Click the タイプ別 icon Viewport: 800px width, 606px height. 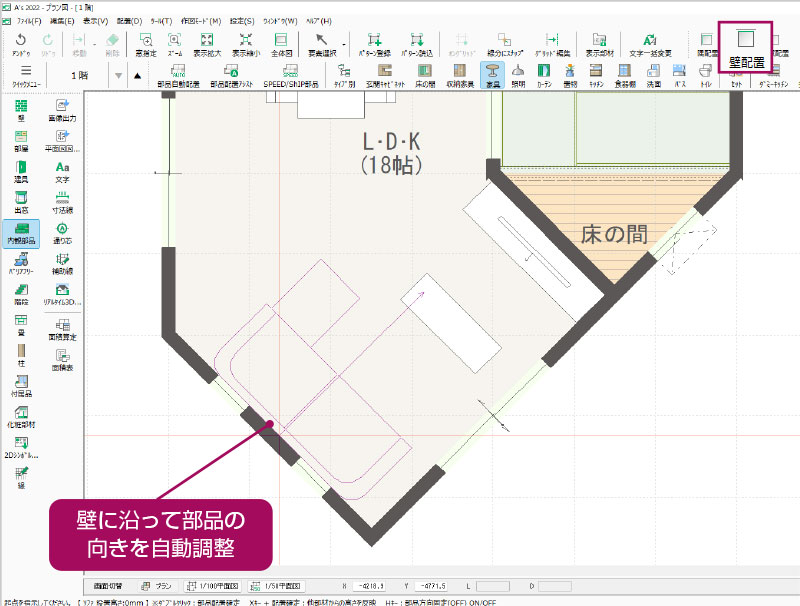[344, 75]
